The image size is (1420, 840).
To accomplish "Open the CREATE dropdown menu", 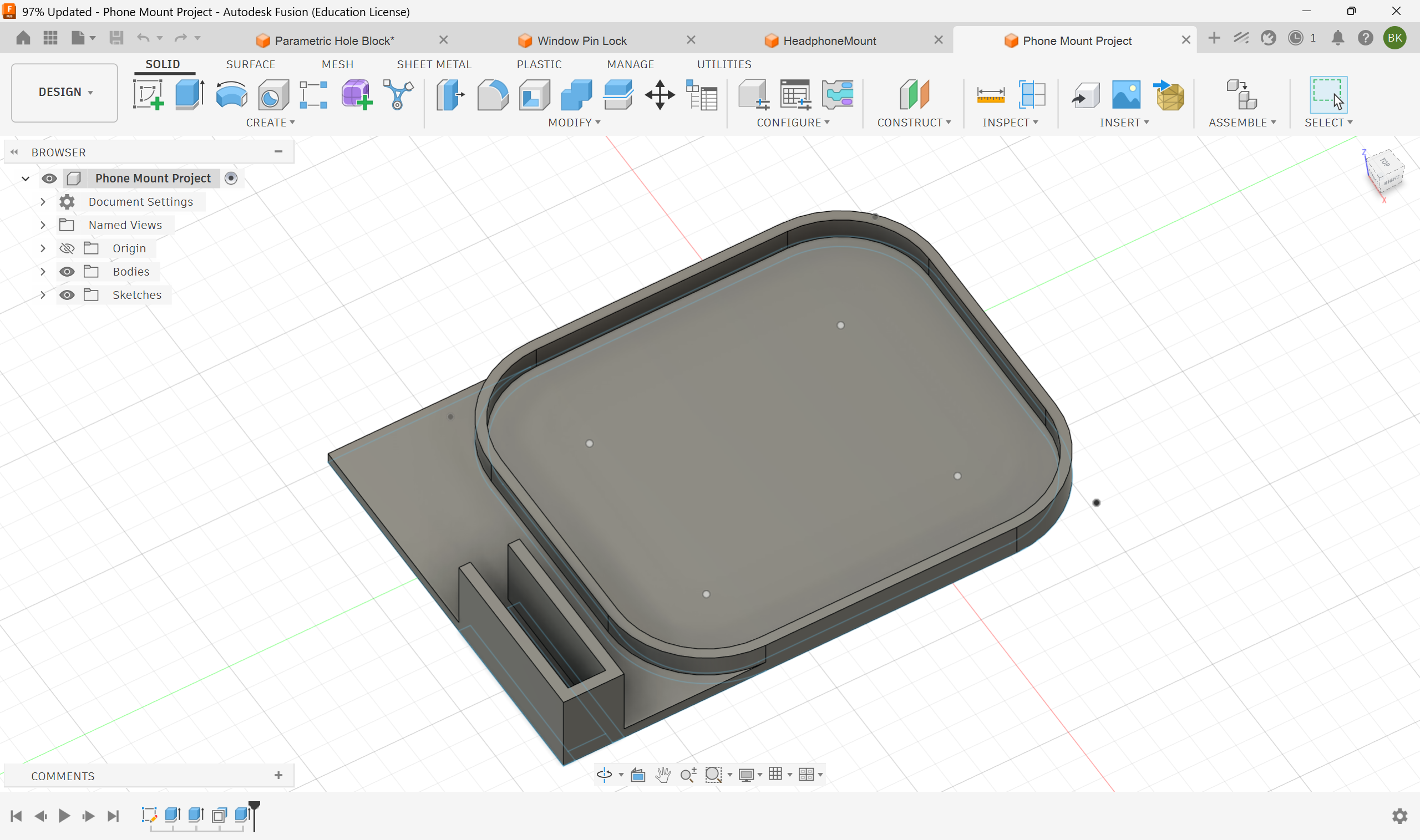I will coord(270,123).
